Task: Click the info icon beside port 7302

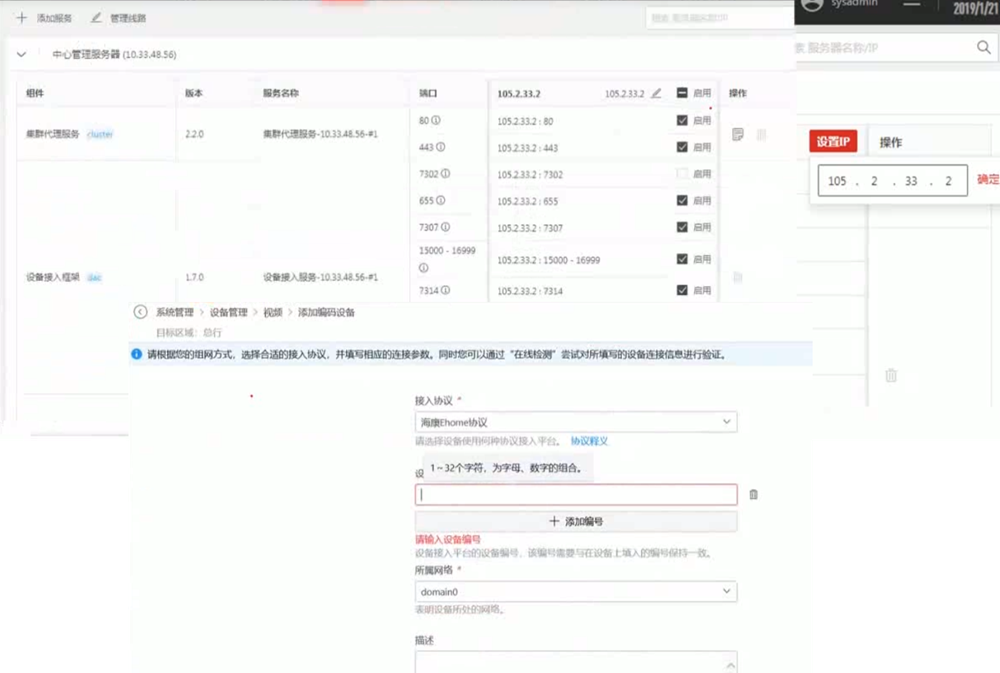Action: 446,174
